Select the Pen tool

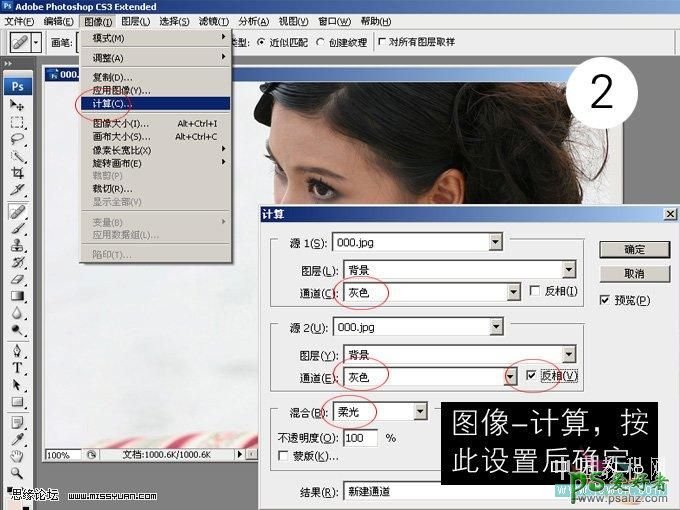[x=17, y=350]
